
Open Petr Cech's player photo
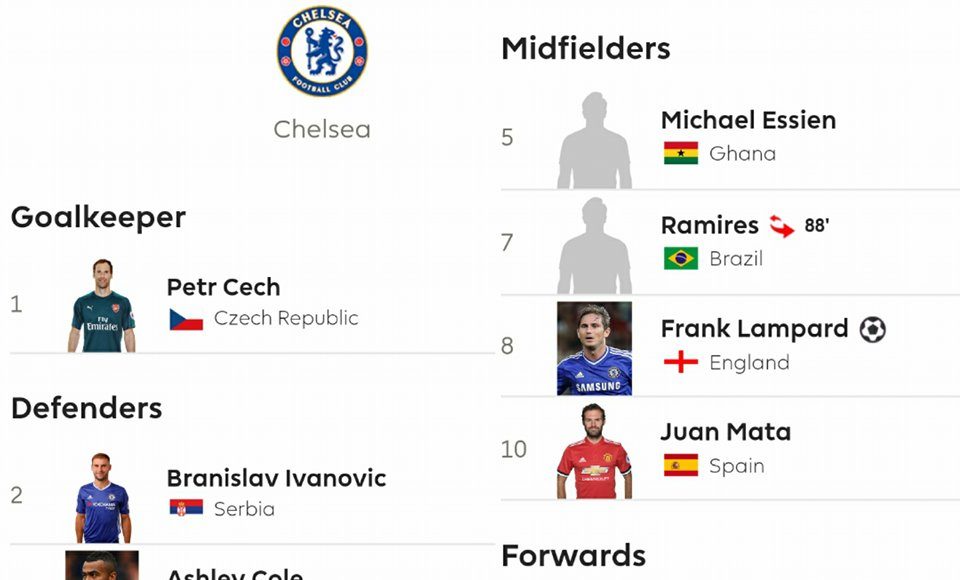pos(102,305)
